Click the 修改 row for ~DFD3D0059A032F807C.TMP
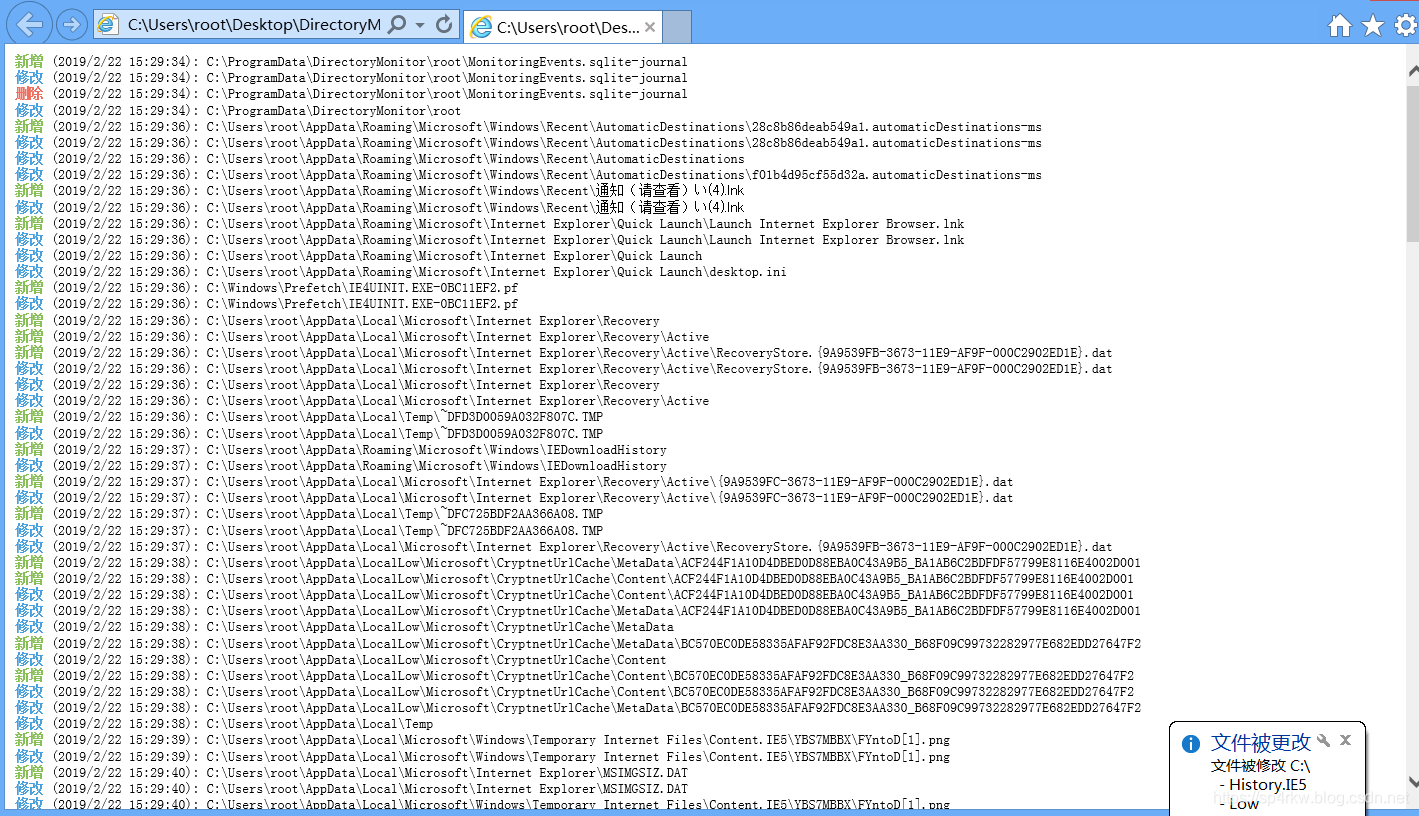 (x=309, y=434)
